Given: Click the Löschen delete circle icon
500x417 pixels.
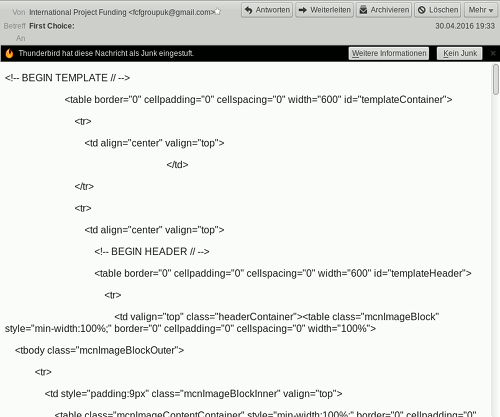Looking at the screenshot, I should [x=422, y=10].
